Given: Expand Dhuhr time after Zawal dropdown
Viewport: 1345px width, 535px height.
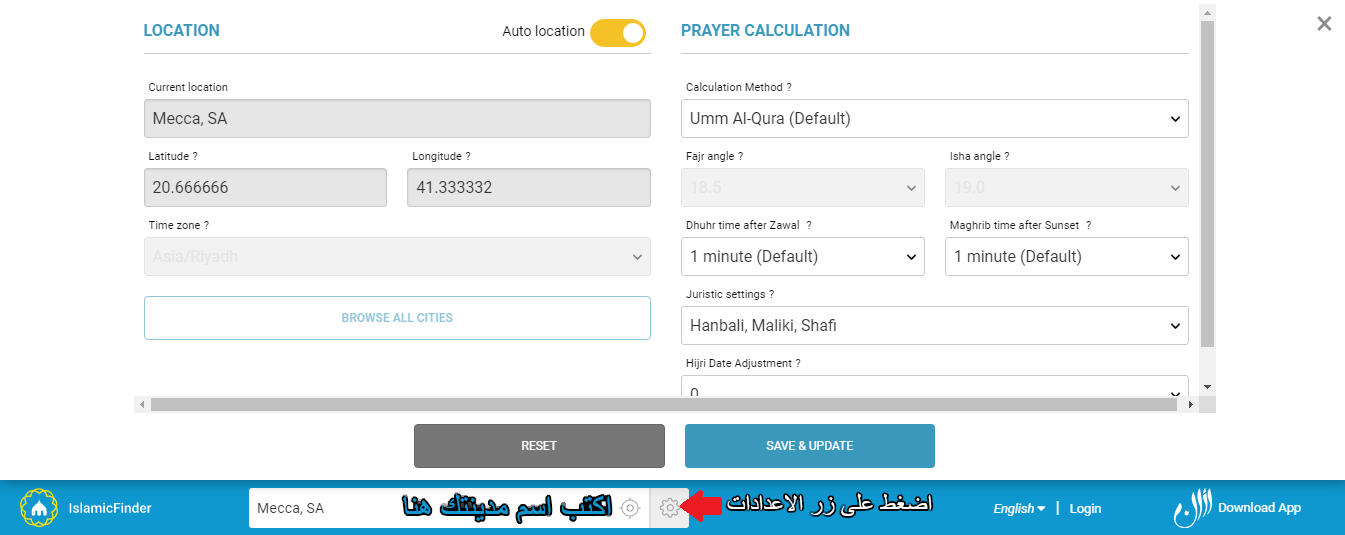Looking at the screenshot, I should pos(803,256).
